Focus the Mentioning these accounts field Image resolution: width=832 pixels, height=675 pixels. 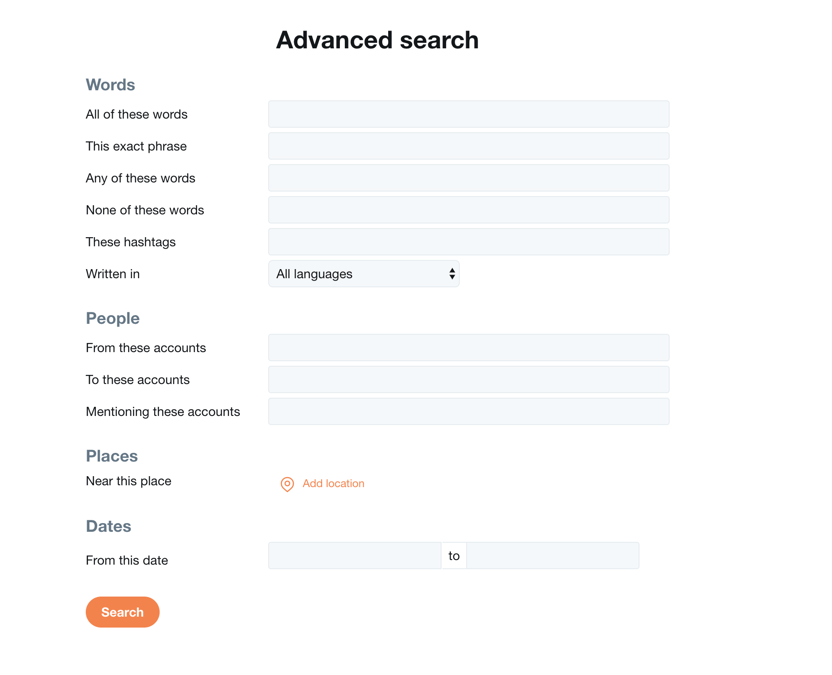(x=469, y=411)
